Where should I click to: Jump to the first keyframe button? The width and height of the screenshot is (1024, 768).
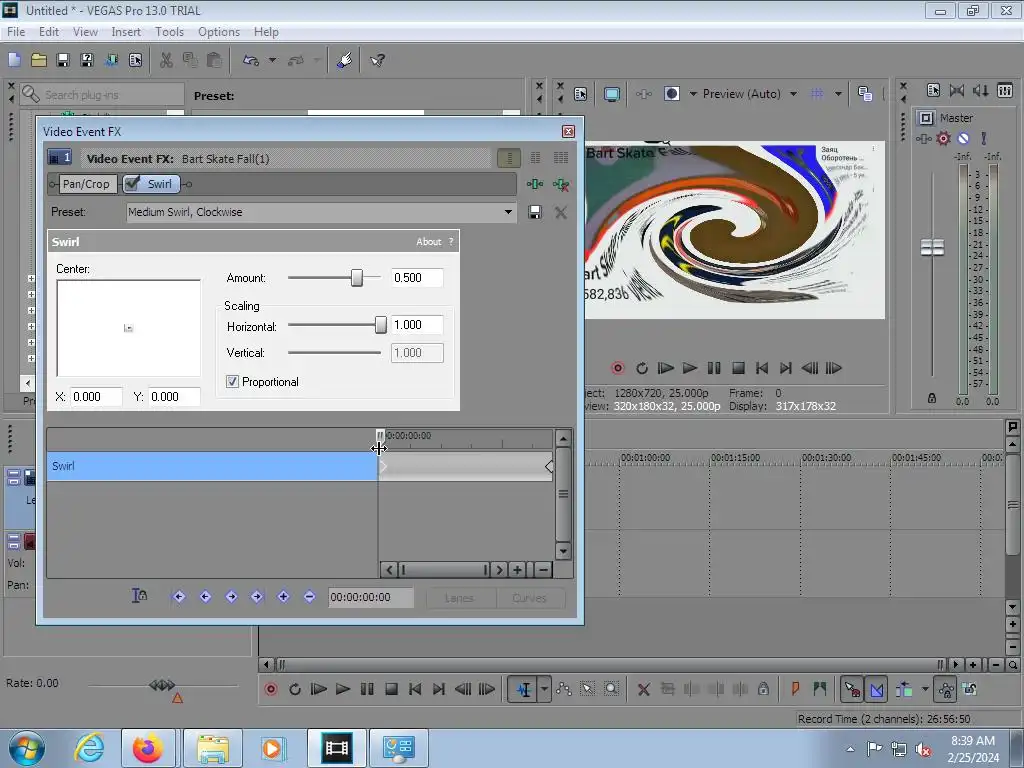(179, 596)
